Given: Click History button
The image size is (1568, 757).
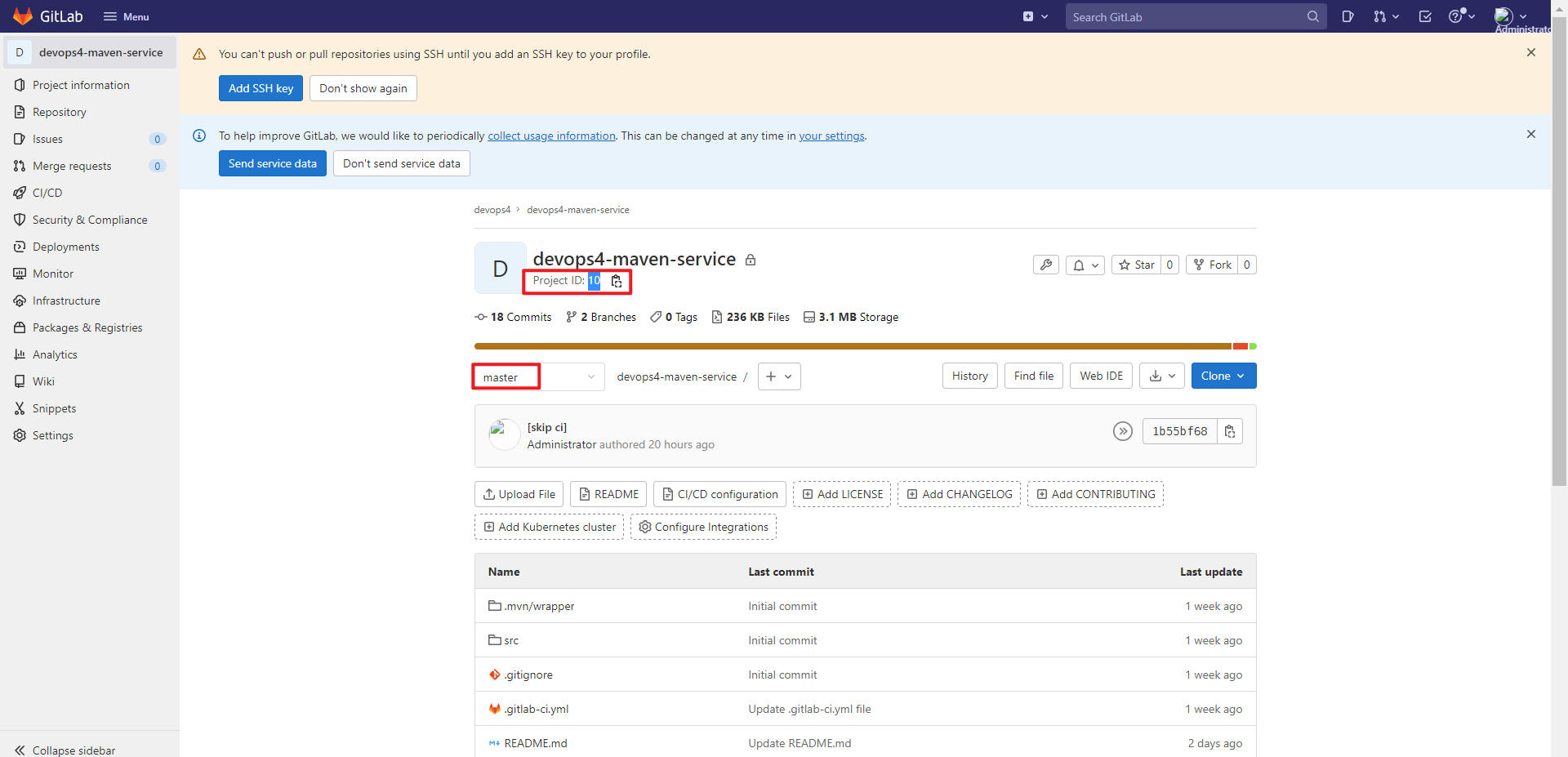Looking at the screenshot, I should (x=970, y=376).
